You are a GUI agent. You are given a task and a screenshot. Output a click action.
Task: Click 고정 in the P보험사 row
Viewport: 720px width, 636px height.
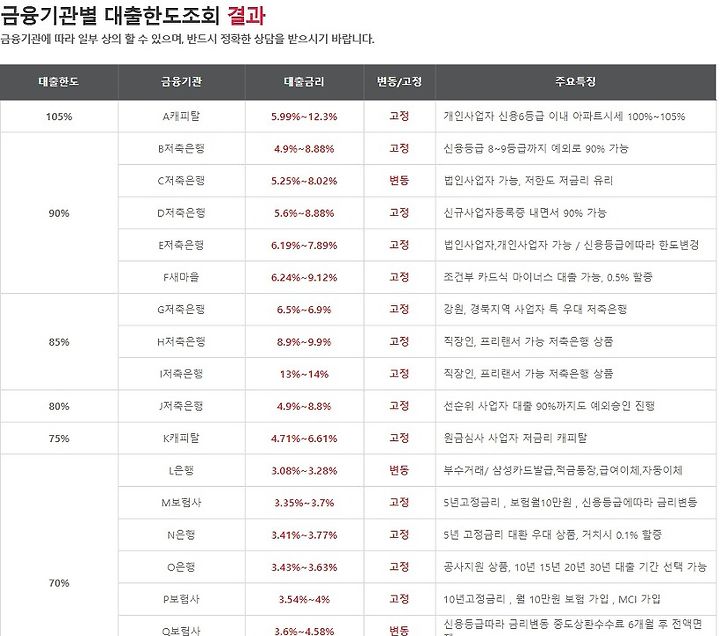pos(399,599)
